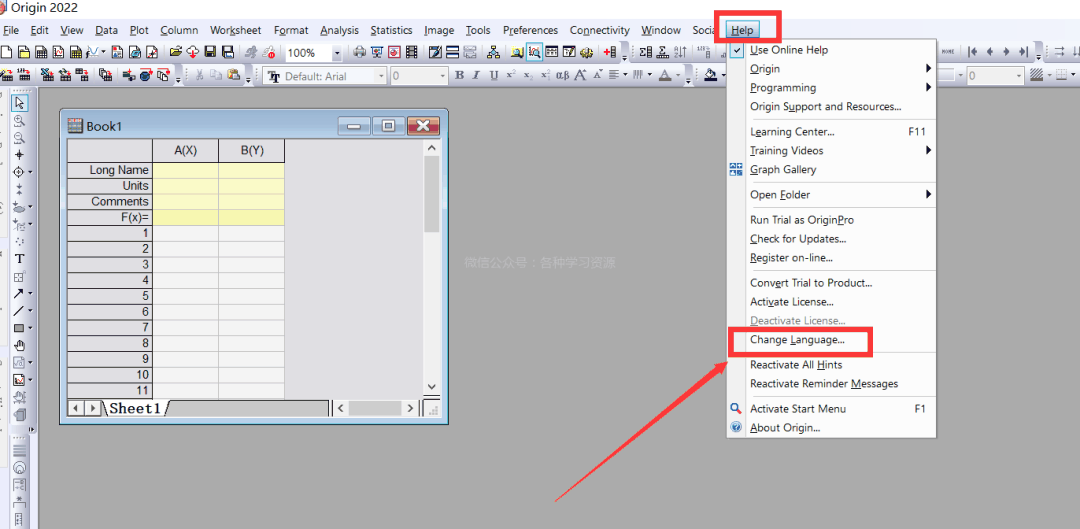Click the Open file folder icon
Screen dimensions: 1080x529
[176, 52]
